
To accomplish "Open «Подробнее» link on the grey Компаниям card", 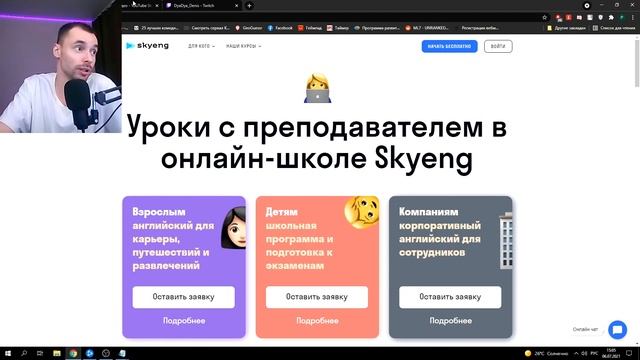I will pyautogui.click(x=451, y=321).
